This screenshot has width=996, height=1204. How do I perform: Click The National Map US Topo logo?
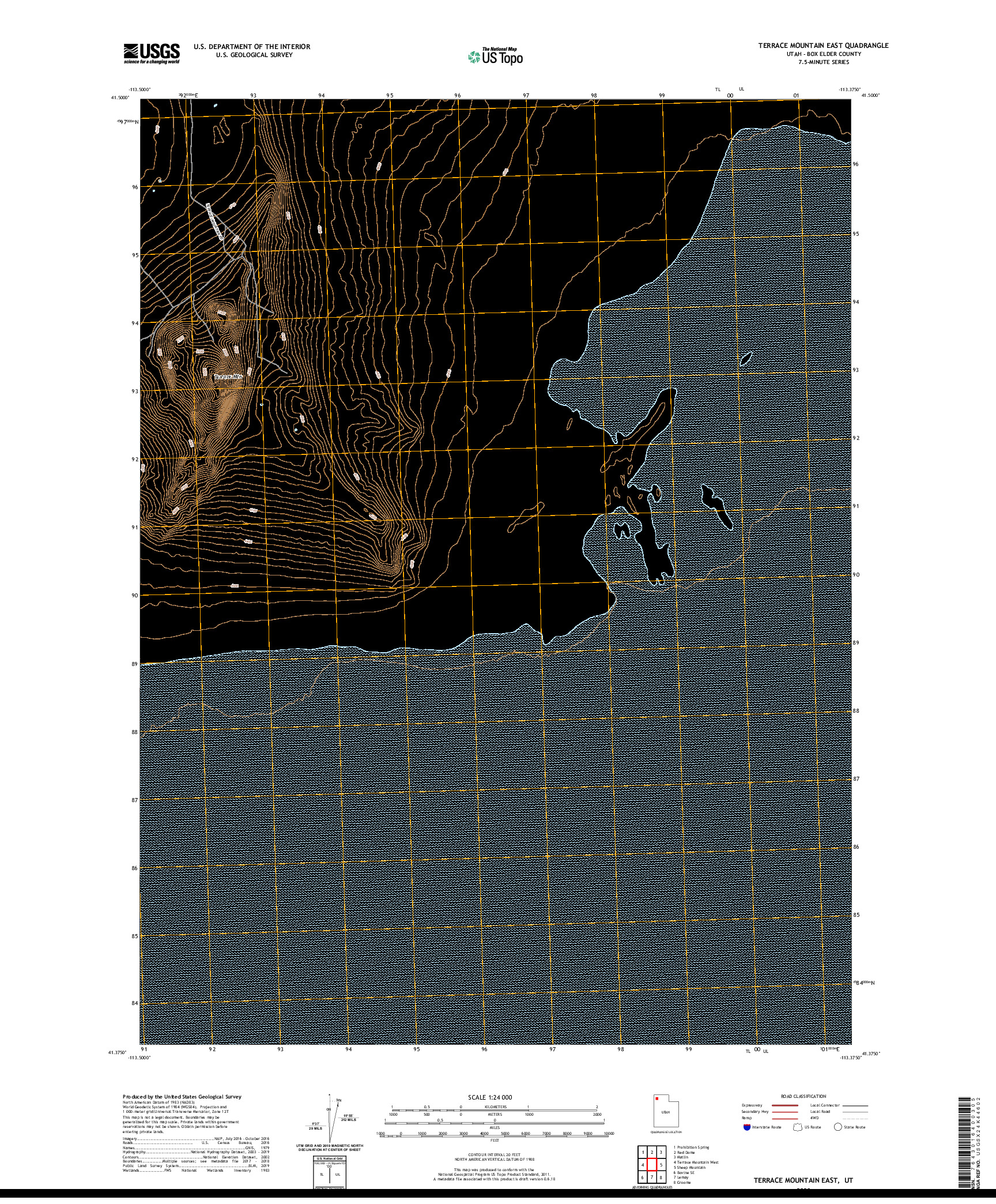click(496, 56)
